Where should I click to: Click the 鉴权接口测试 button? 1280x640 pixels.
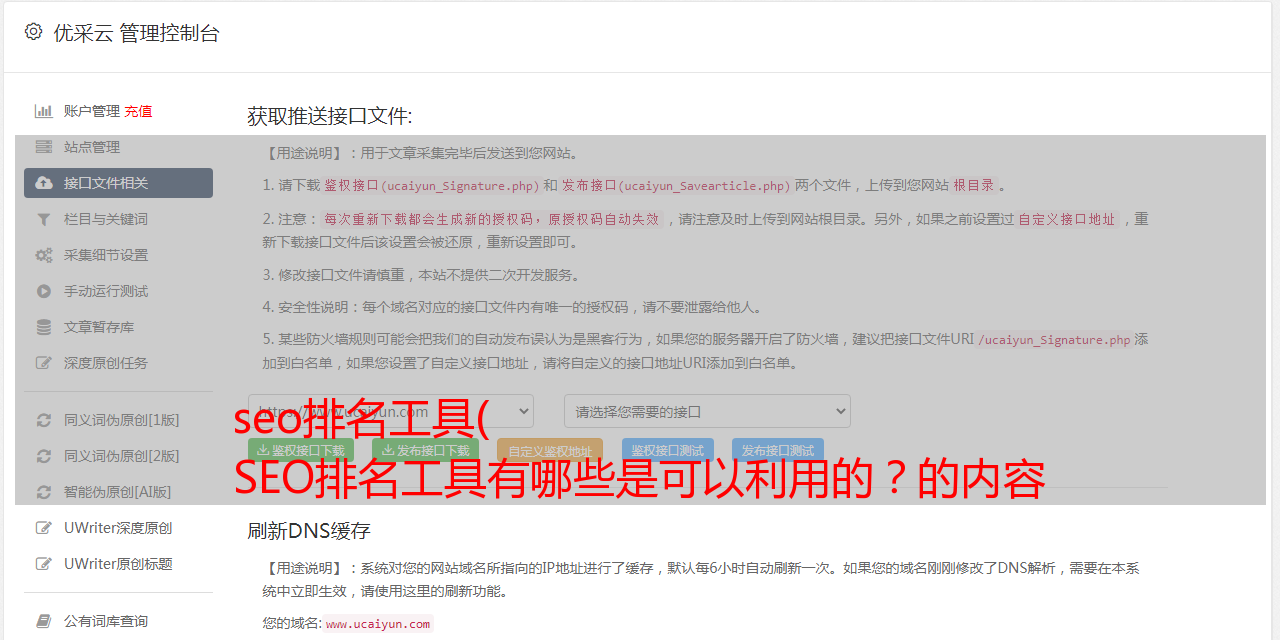click(x=668, y=451)
